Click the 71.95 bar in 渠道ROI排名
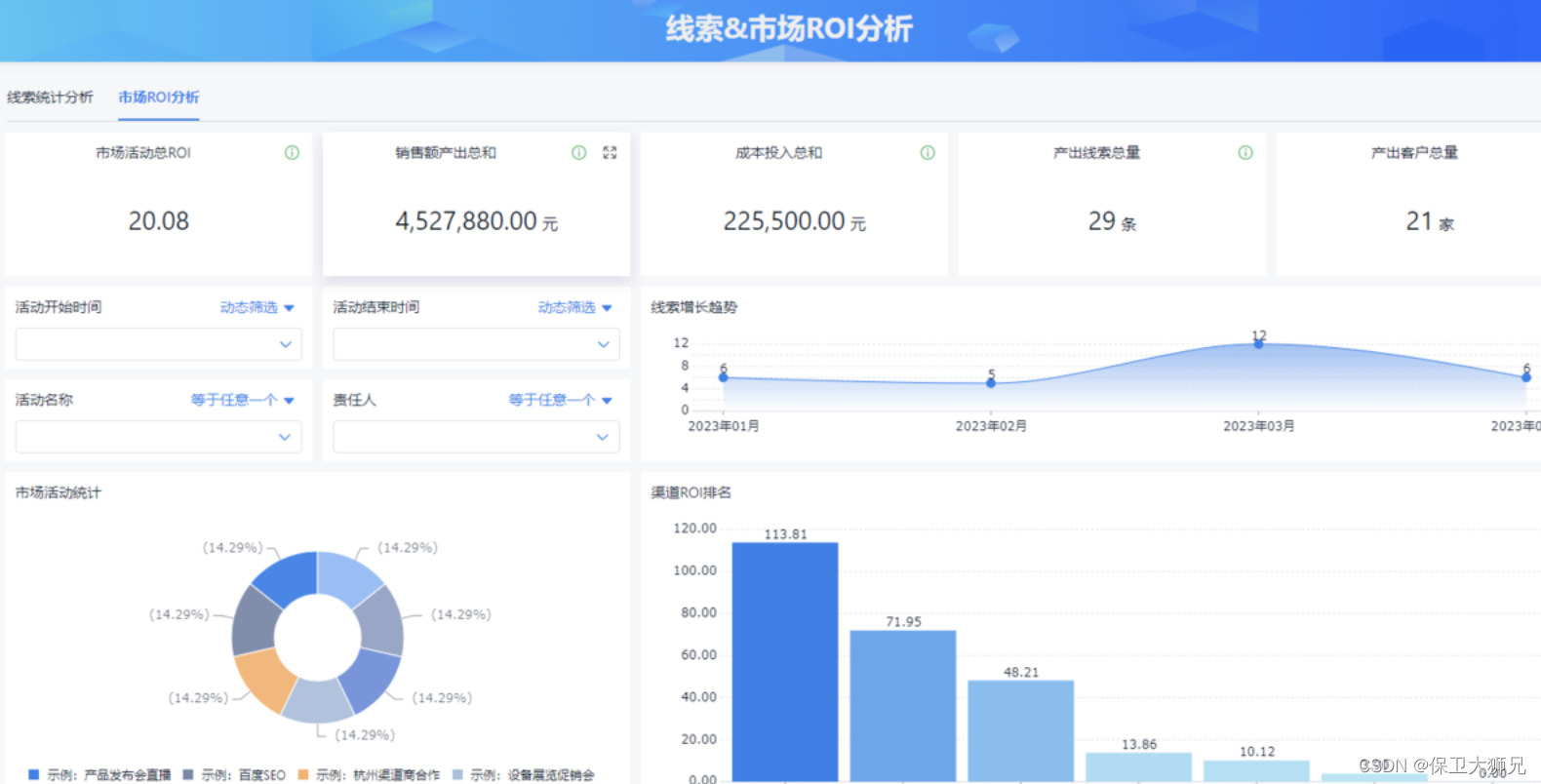This screenshot has height=784, width=1541. (x=903, y=705)
